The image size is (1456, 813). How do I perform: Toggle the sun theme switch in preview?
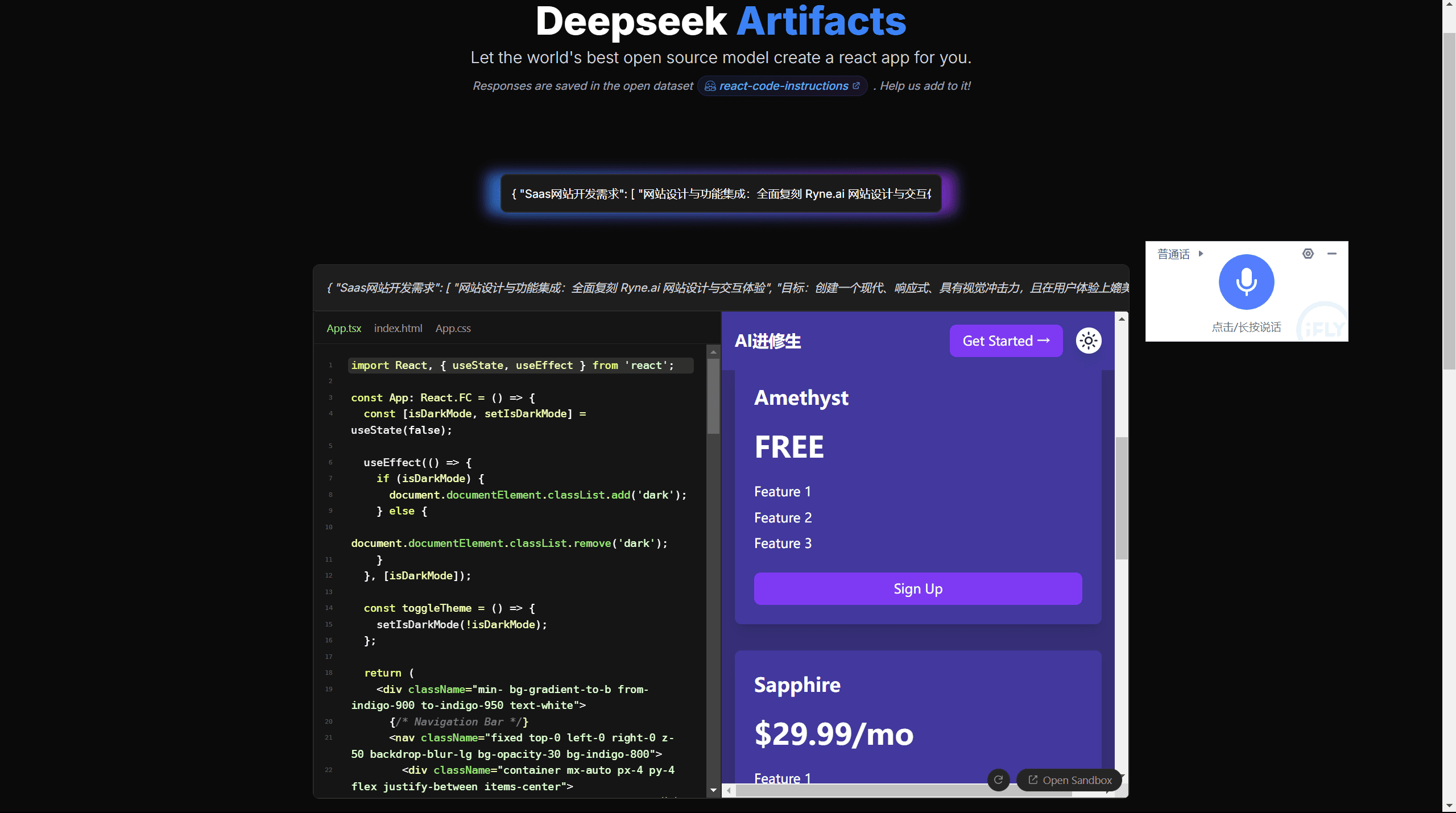pyautogui.click(x=1089, y=341)
